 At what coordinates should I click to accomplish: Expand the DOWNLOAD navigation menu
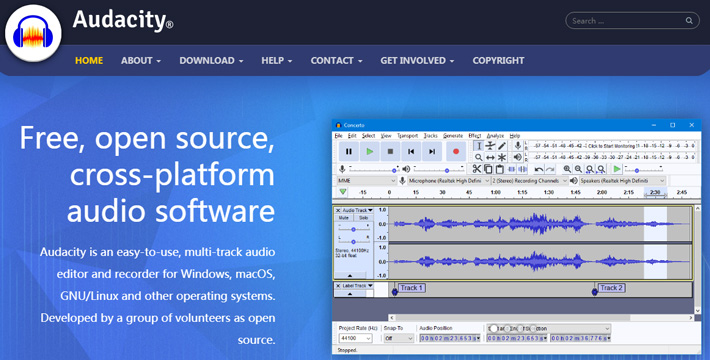point(211,61)
